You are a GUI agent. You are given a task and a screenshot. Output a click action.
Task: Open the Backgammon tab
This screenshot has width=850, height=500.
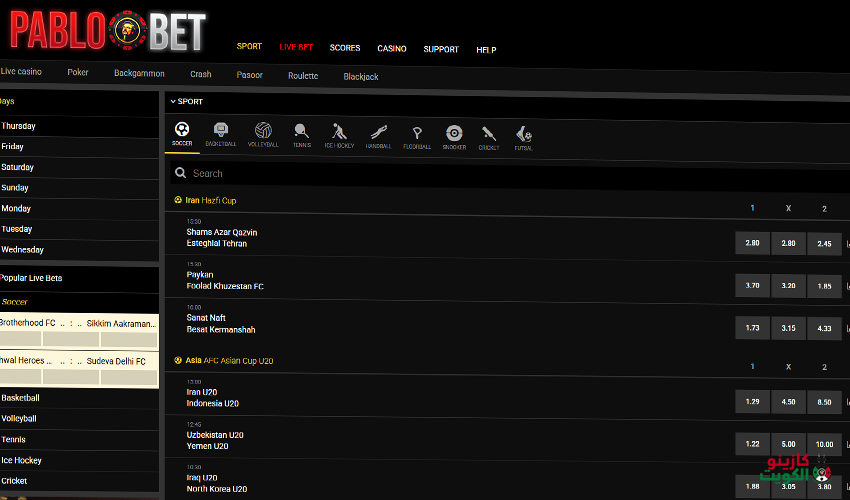(x=139, y=73)
